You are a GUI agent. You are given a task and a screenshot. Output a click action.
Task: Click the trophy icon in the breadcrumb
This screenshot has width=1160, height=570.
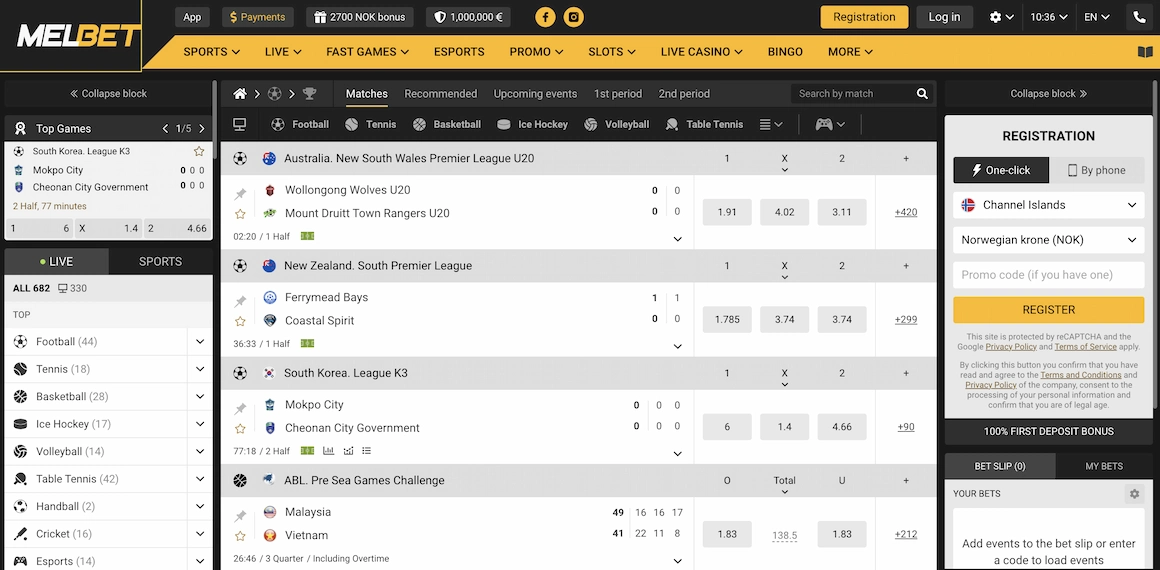[x=309, y=93]
